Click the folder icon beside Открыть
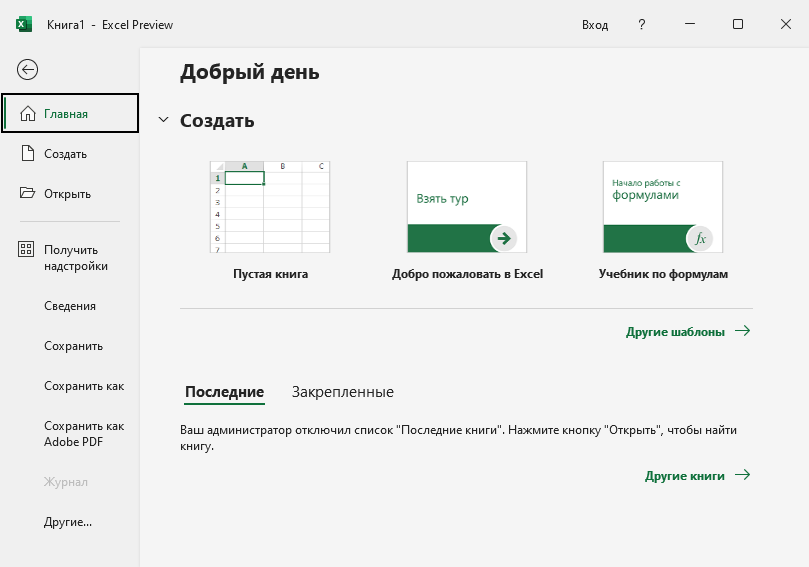Screen dimensions: 809x567 click(27, 193)
